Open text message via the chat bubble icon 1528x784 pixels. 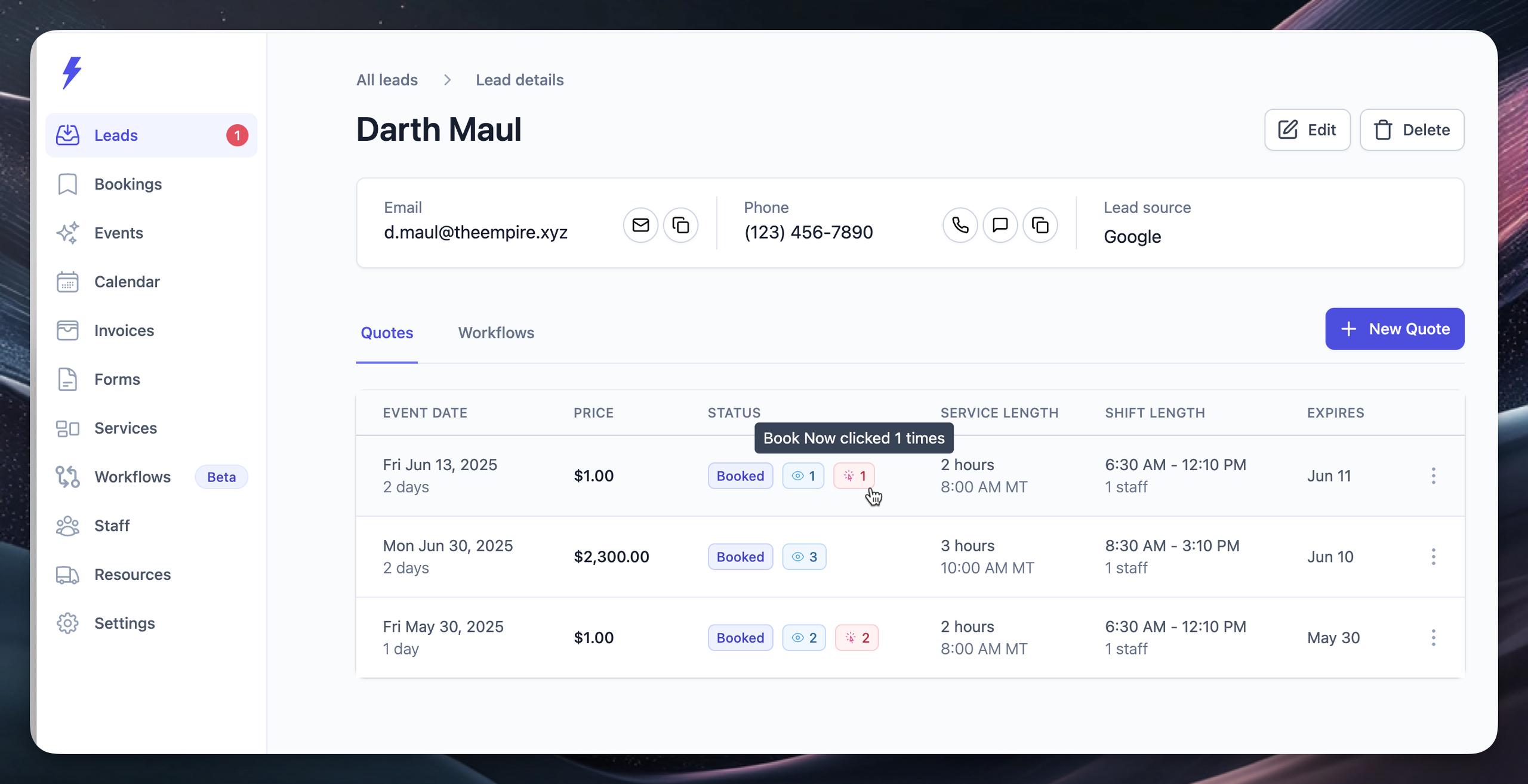tap(1000, 225)
